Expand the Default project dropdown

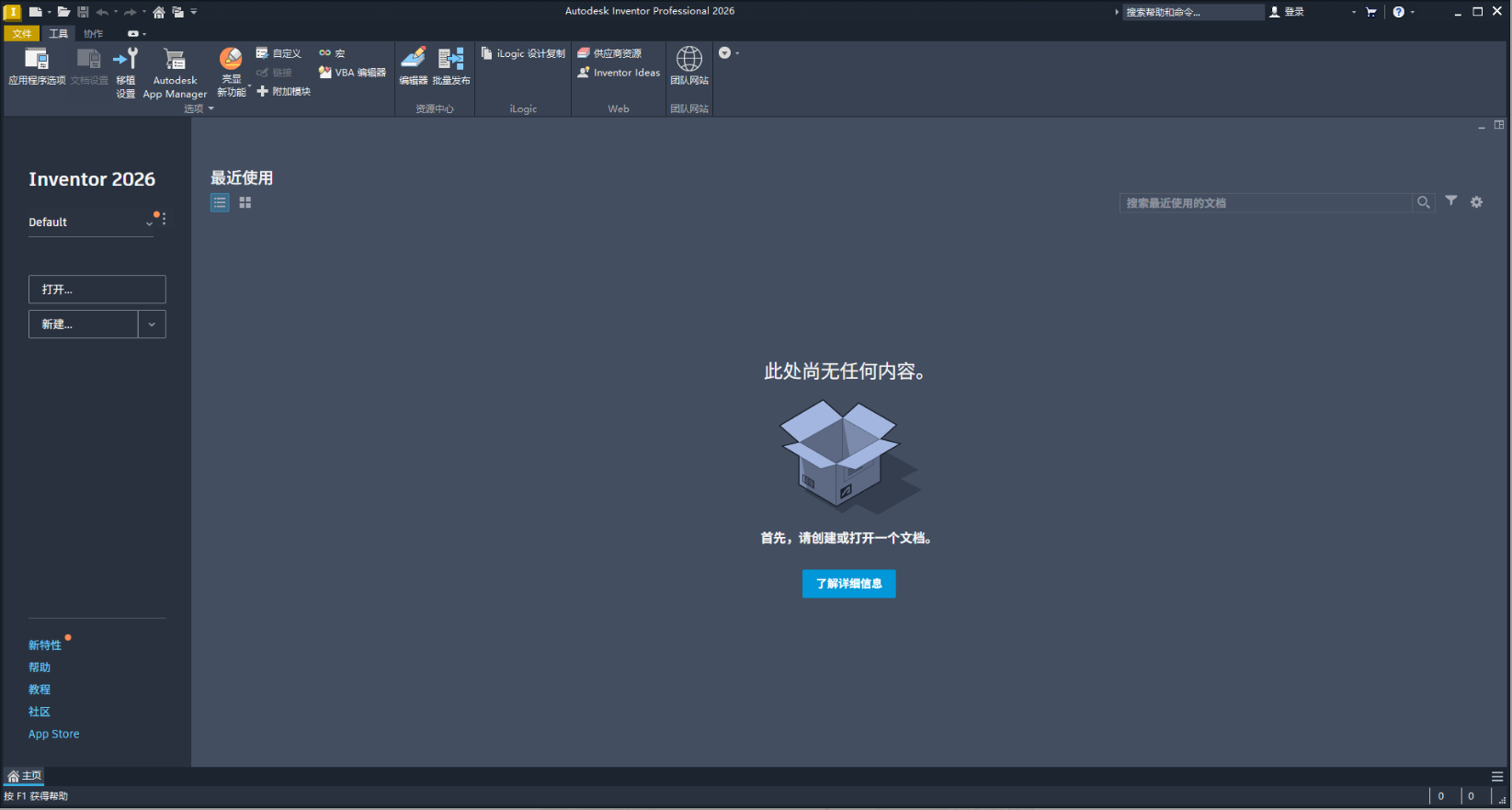(149, 222)
